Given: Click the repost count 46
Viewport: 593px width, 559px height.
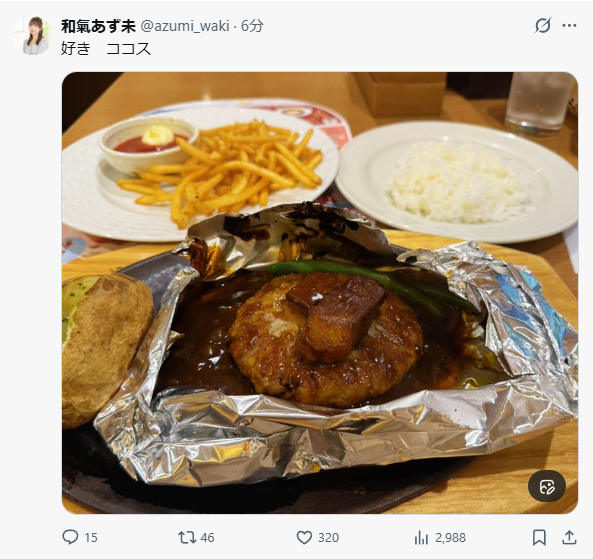Looking at the screenshot, I should coord(207,537).
